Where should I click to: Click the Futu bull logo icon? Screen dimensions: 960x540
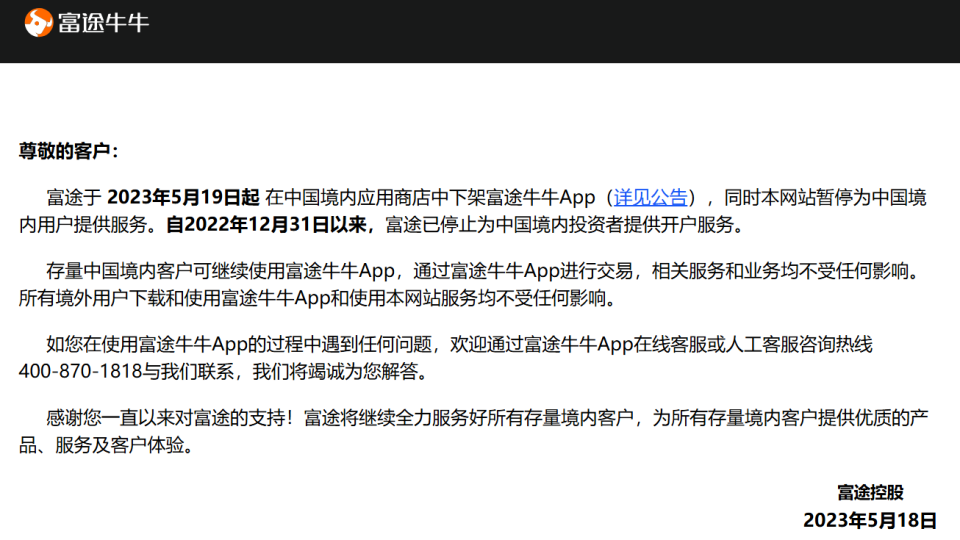click(x=38, y=23)
